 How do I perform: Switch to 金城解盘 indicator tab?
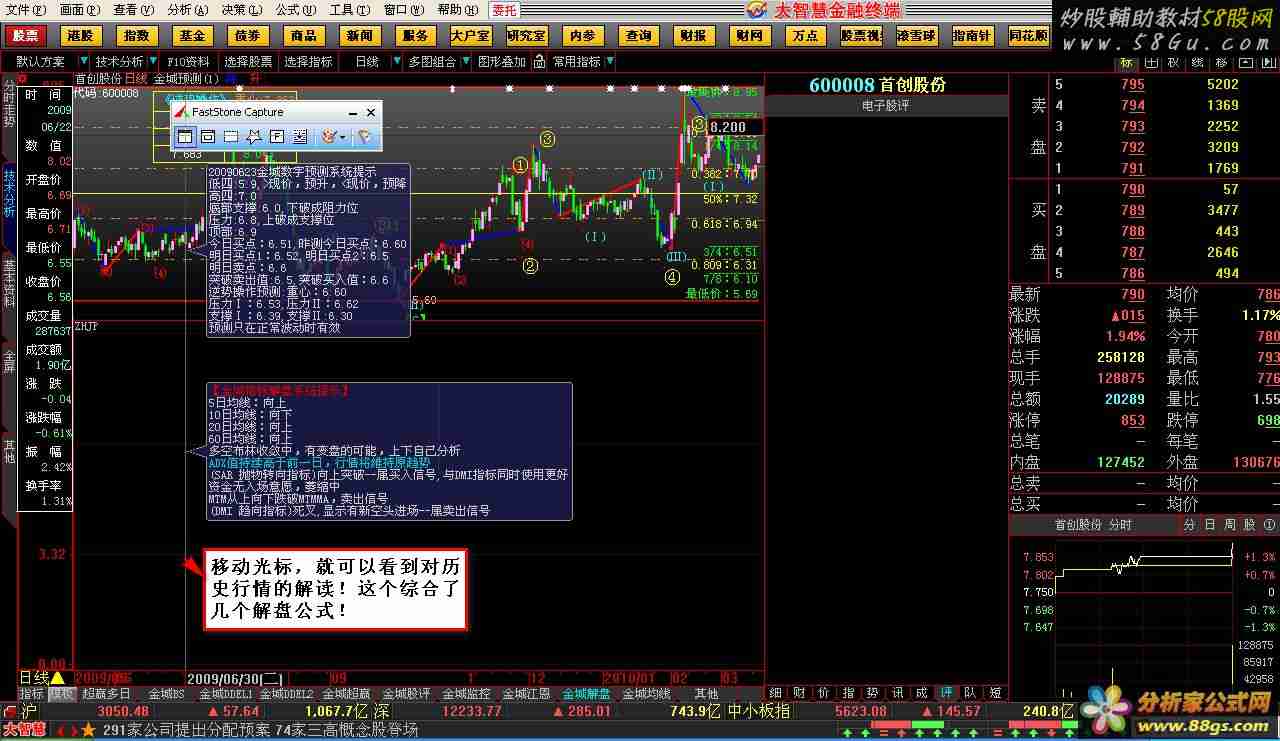588,693
